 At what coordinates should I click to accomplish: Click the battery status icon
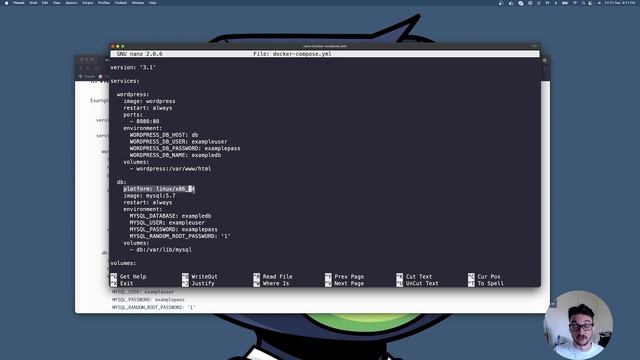[565, 3]
